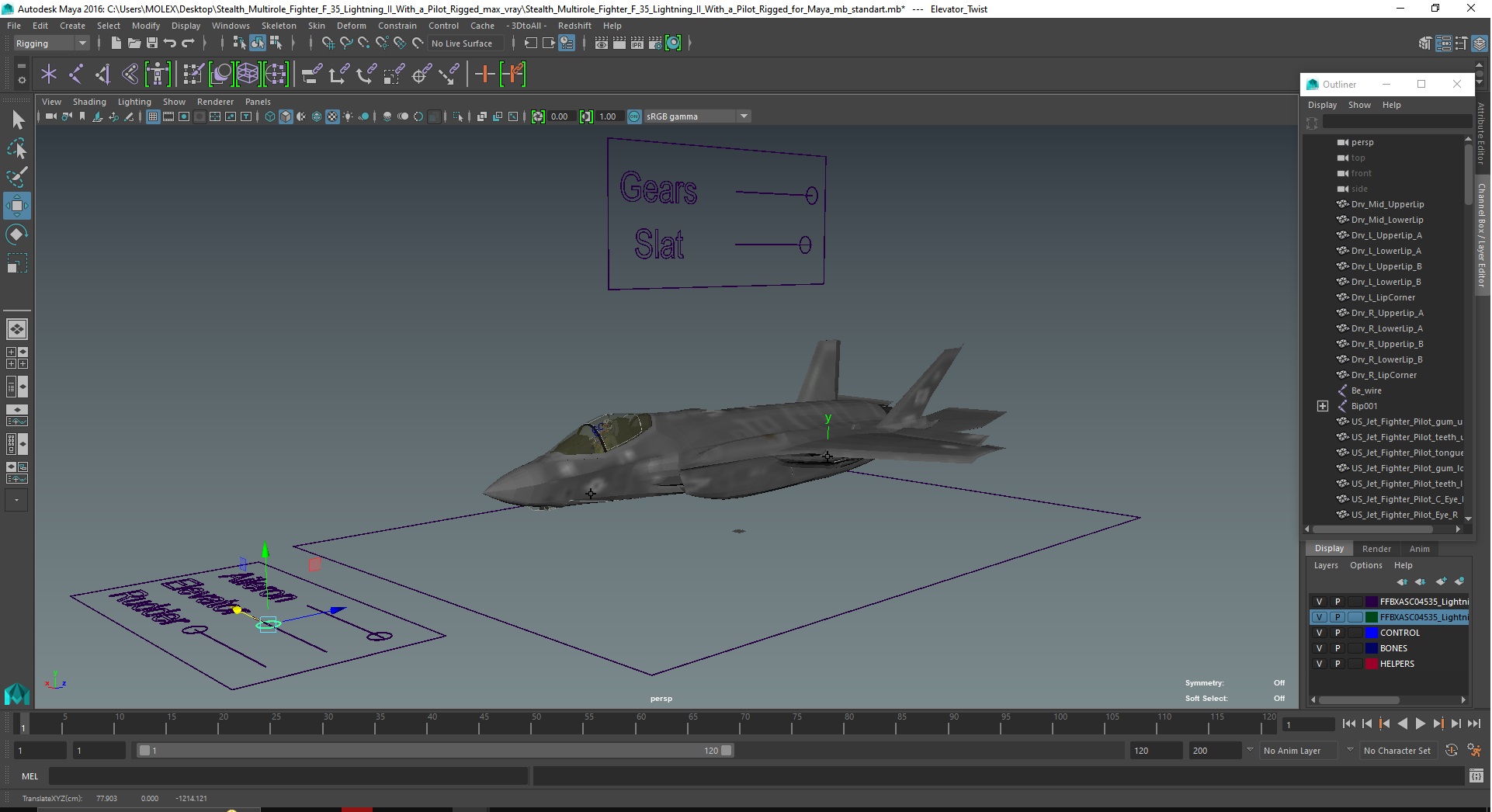Select the Rotate tool in toolbox
This screenshot has width=1492, height=812.
click(x=17, y=234)
